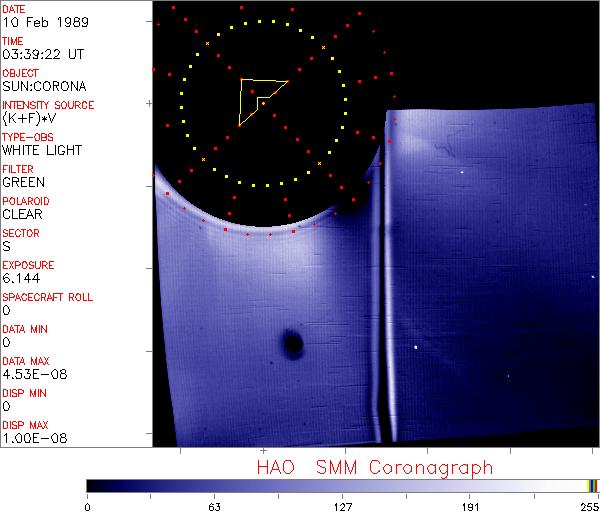Click the white dot inside the yellow triangle
Screen dimensions: 600x512
pyautogui.click(x=263, y=102)
